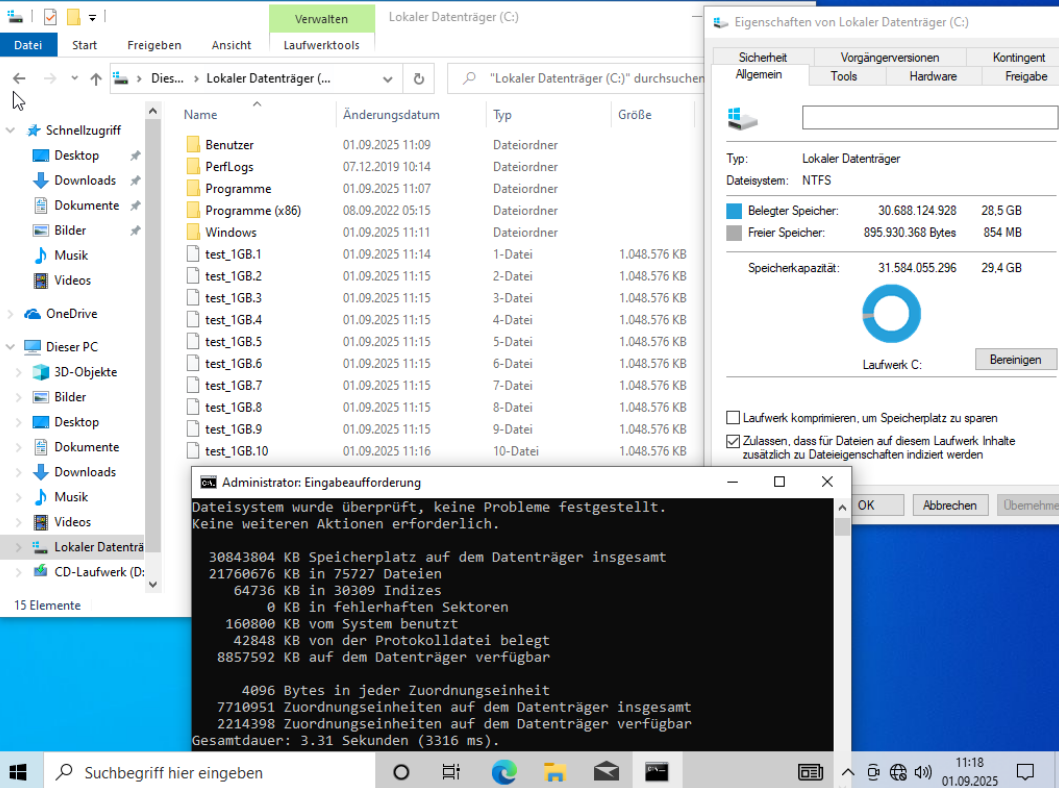
Task: Open the Tools tab in properties
Action: pyautogui.click(x=843, y=76)
